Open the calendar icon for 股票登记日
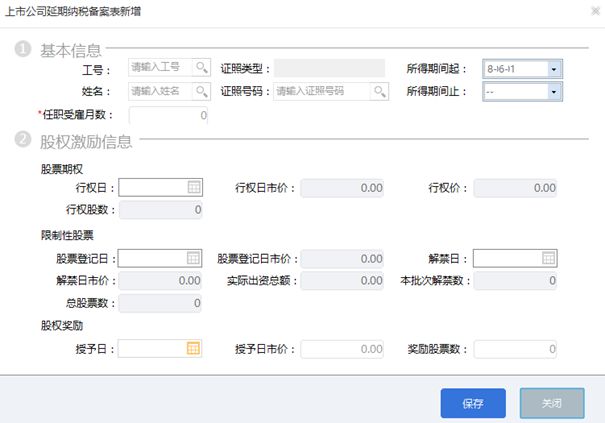Viewport: 605px width, 423px height. [194, 258]
